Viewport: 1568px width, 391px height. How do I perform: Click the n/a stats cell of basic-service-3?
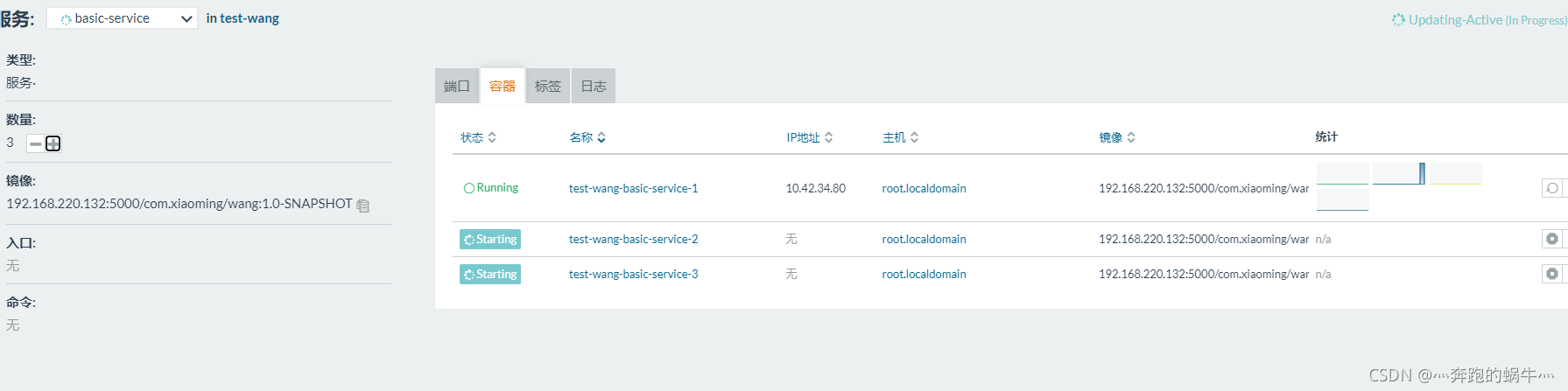coord(1323,274)
